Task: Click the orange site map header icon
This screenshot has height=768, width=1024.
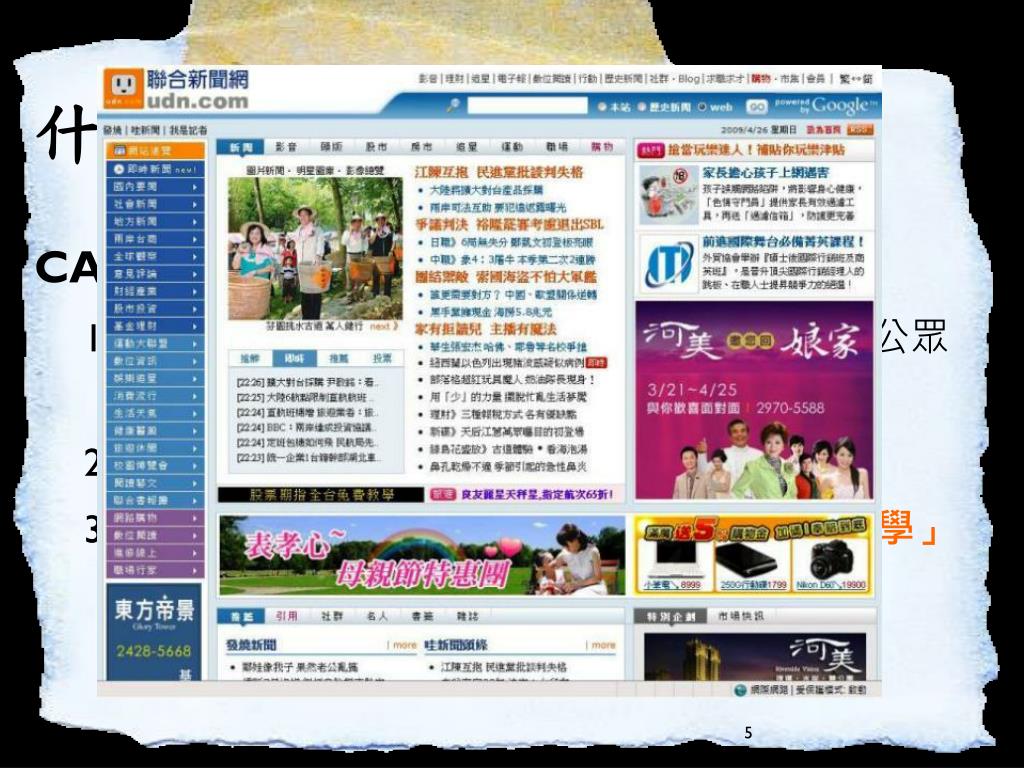Action: point(120,151)
